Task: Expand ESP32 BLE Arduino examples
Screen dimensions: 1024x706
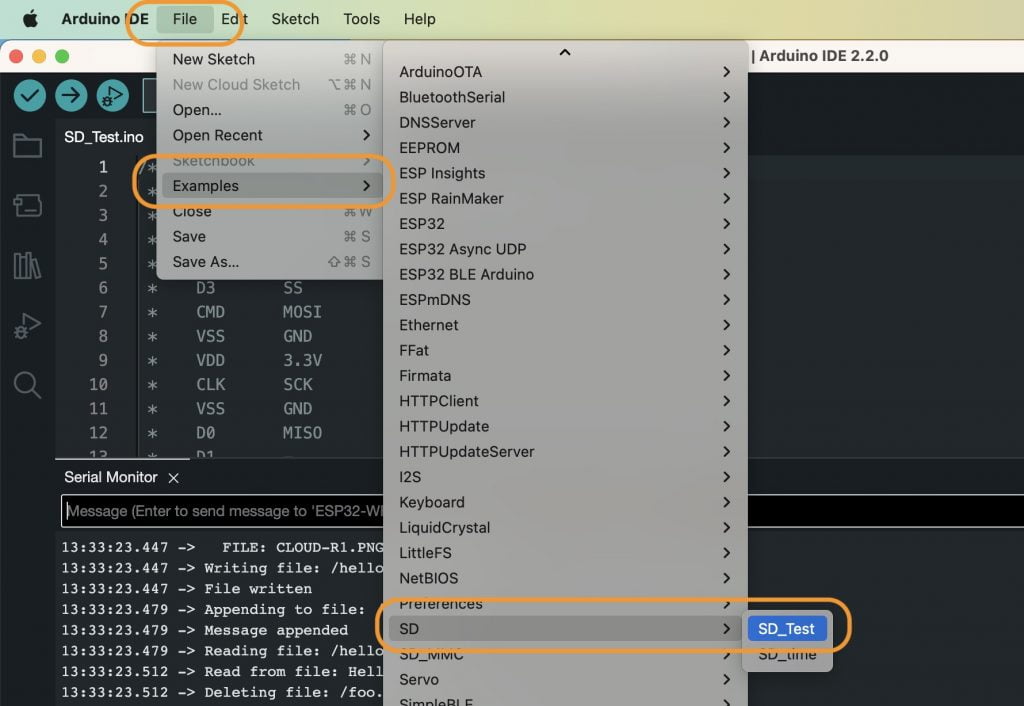Action: click(x=565, y=274)
